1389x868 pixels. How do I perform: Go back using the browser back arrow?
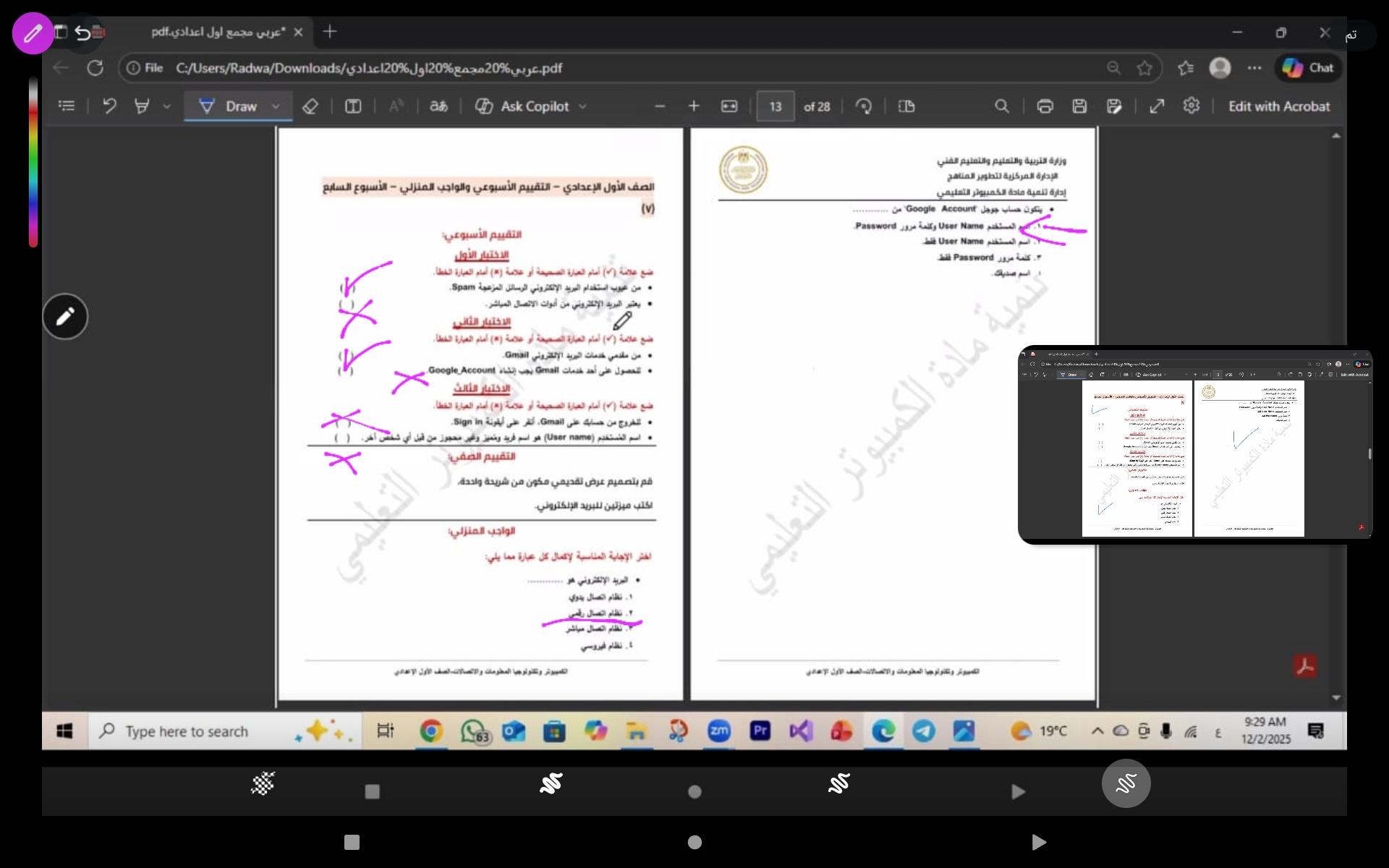coord(61,68)
